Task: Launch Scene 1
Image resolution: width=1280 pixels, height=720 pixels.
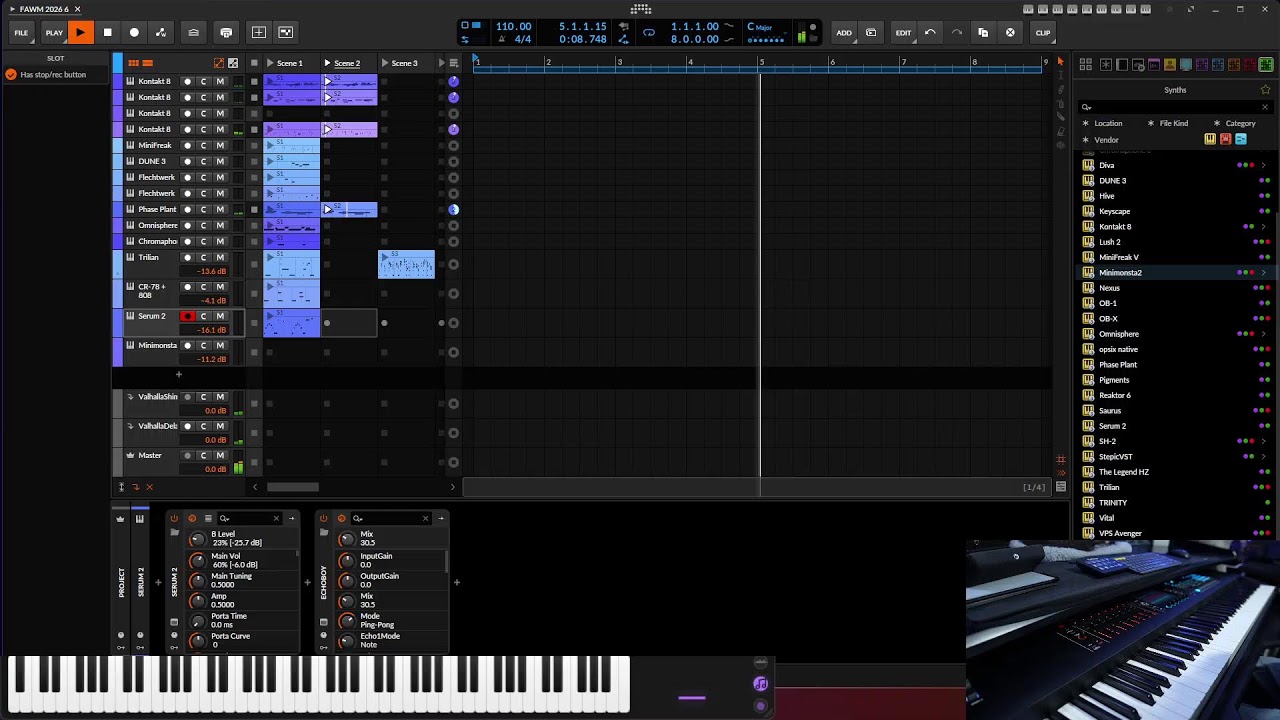Action: pyautogui.click(x=269, y=63)
